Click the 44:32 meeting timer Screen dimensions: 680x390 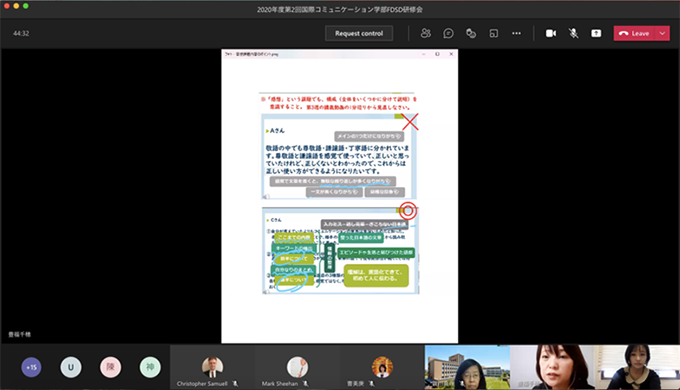pyautogui.click(x=21, y=33)
